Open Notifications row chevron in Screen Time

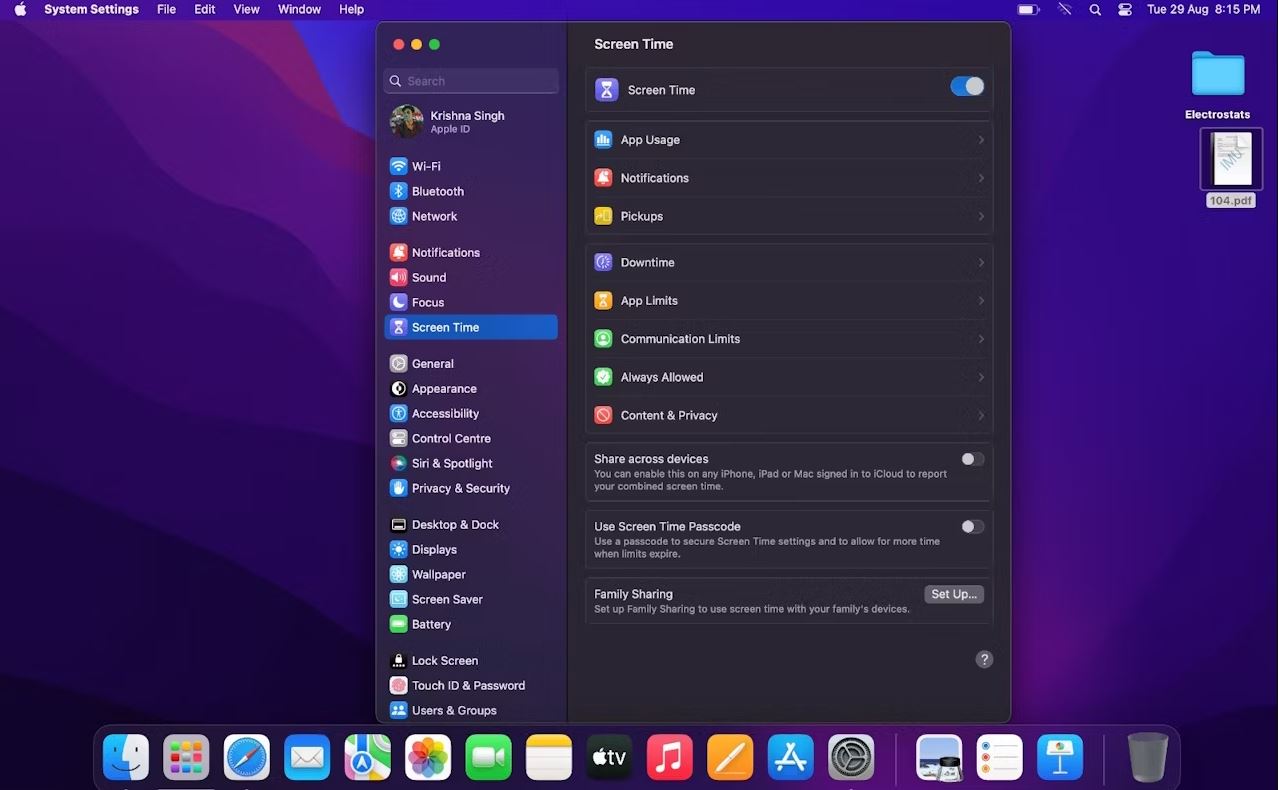981,178
